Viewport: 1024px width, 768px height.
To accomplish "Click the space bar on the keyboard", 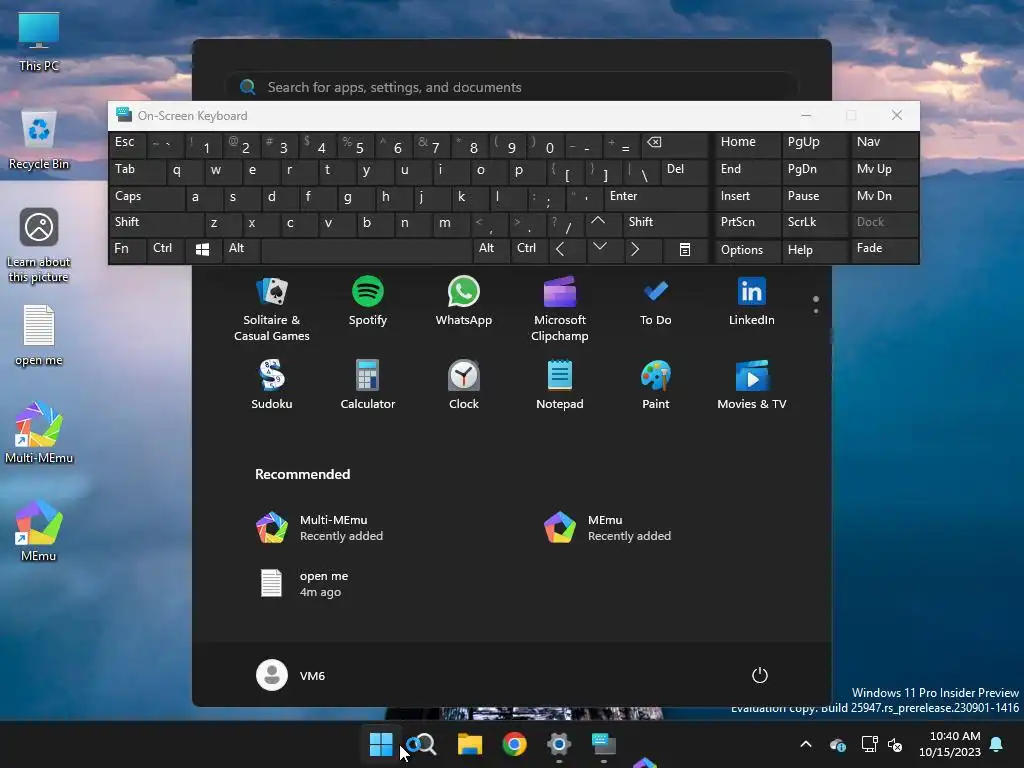I will click(366, 249).
